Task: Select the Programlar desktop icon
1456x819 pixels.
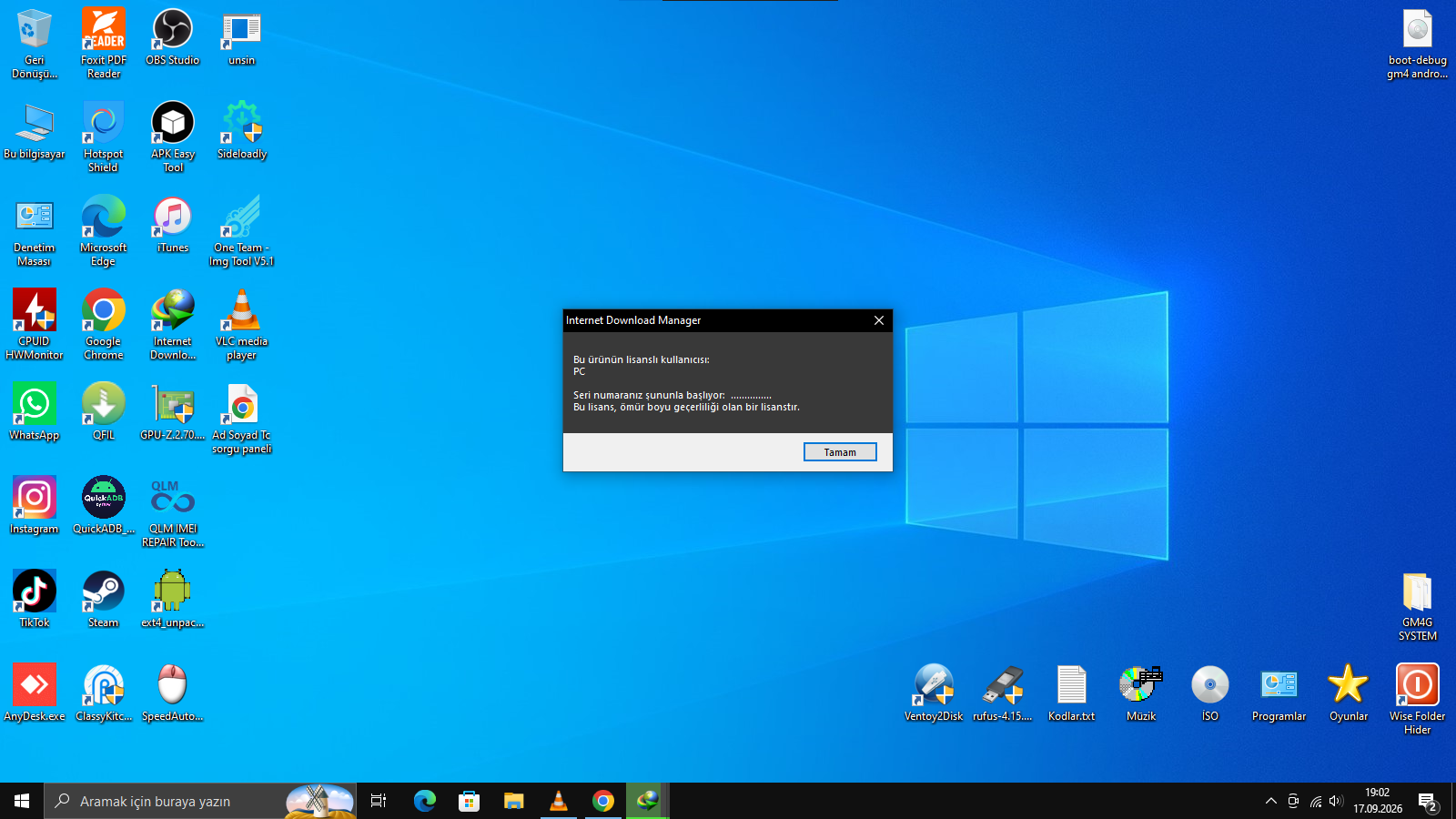Action: (1279, 693)
